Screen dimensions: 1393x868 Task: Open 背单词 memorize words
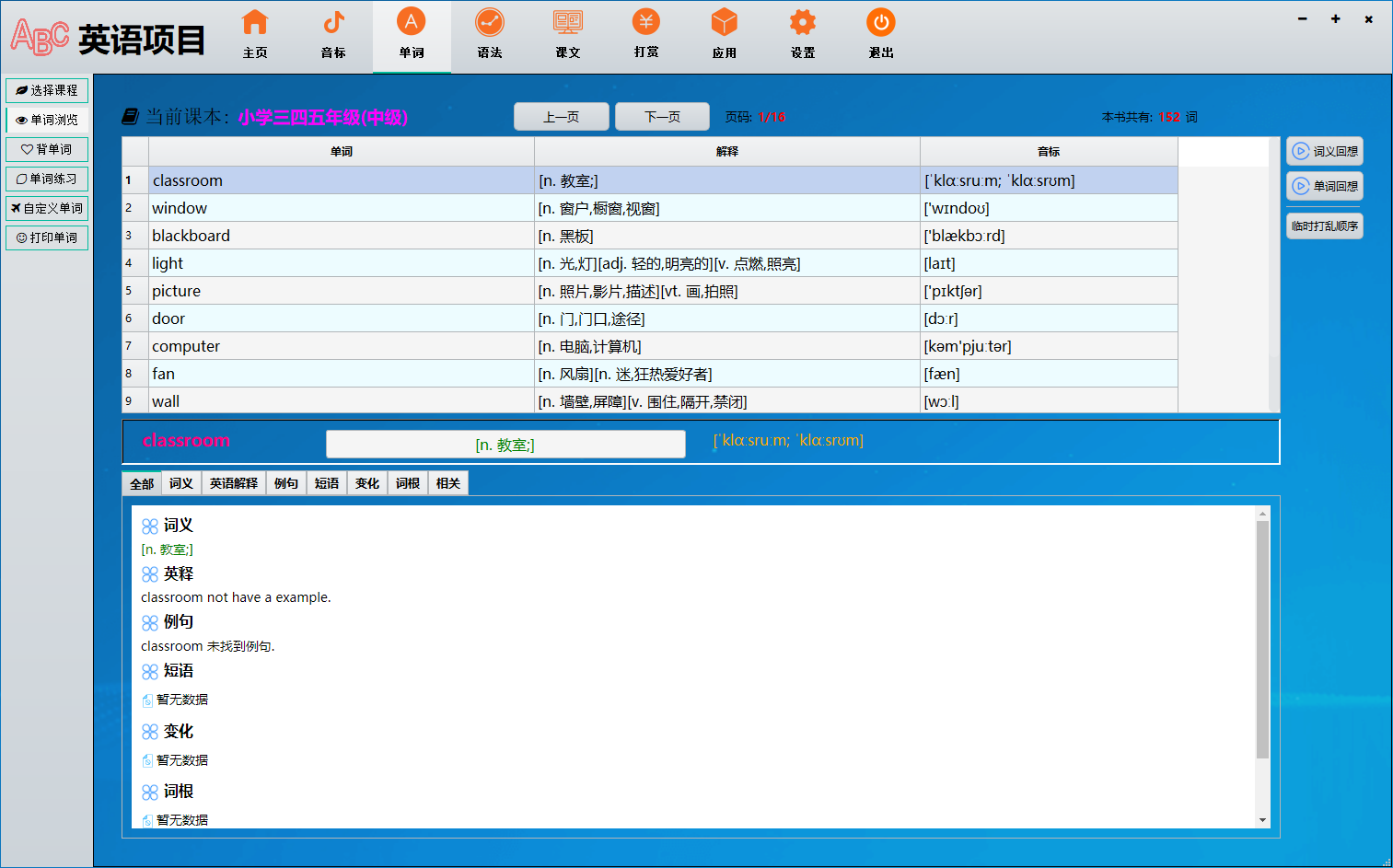coord(47,149)
